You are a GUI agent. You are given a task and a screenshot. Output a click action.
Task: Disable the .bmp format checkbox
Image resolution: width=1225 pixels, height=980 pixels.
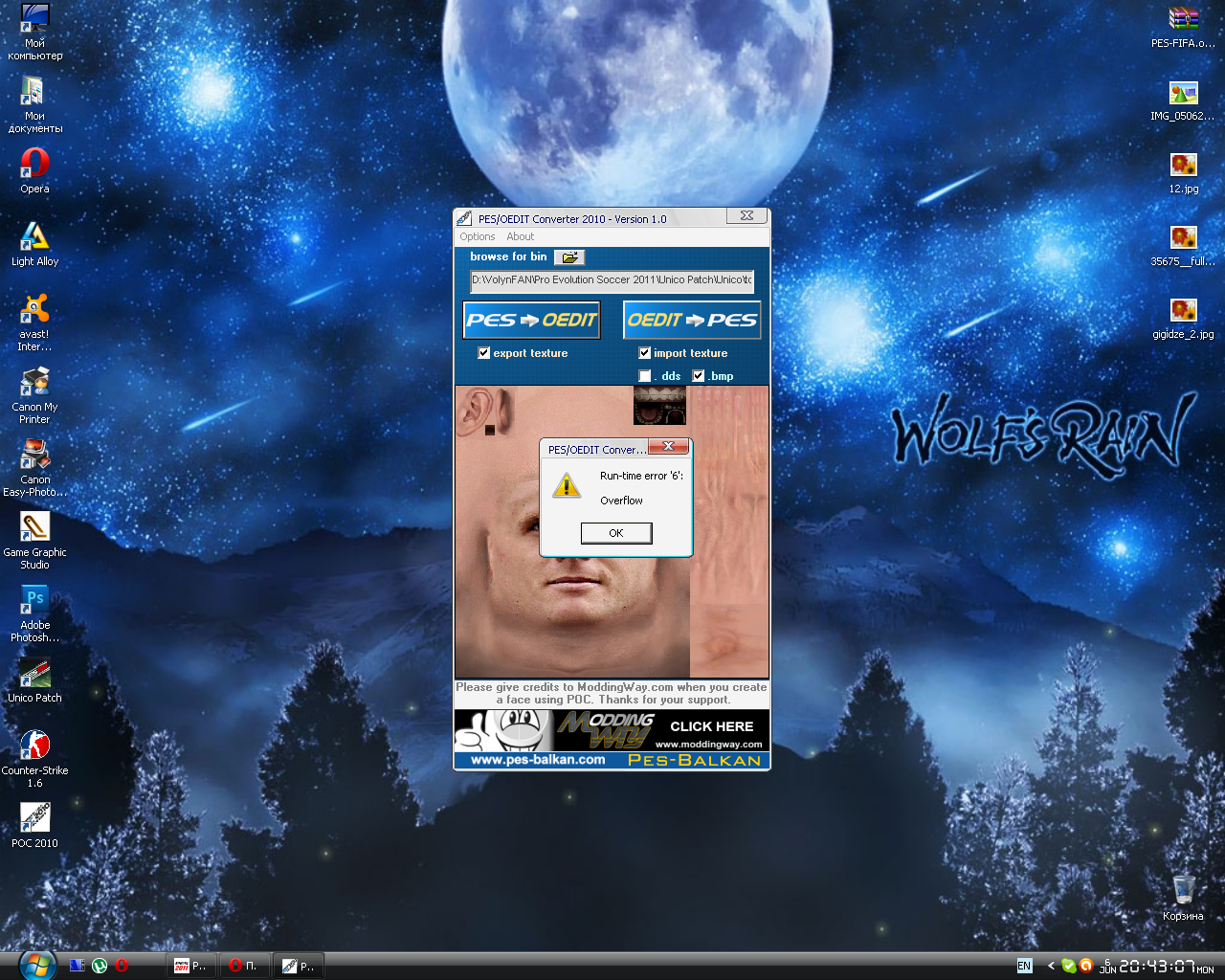[699, 376]
